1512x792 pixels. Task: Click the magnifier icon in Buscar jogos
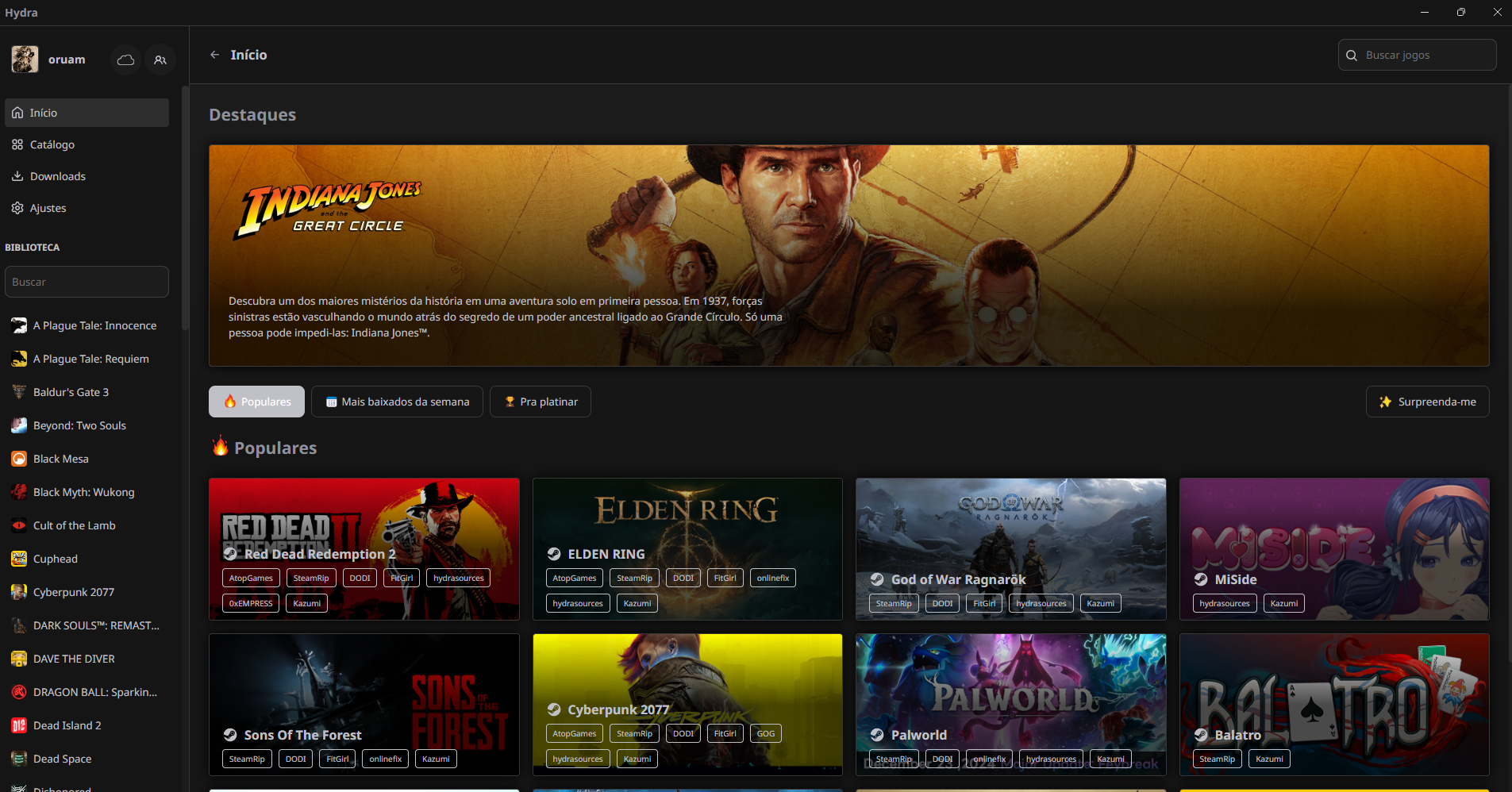1352,56
